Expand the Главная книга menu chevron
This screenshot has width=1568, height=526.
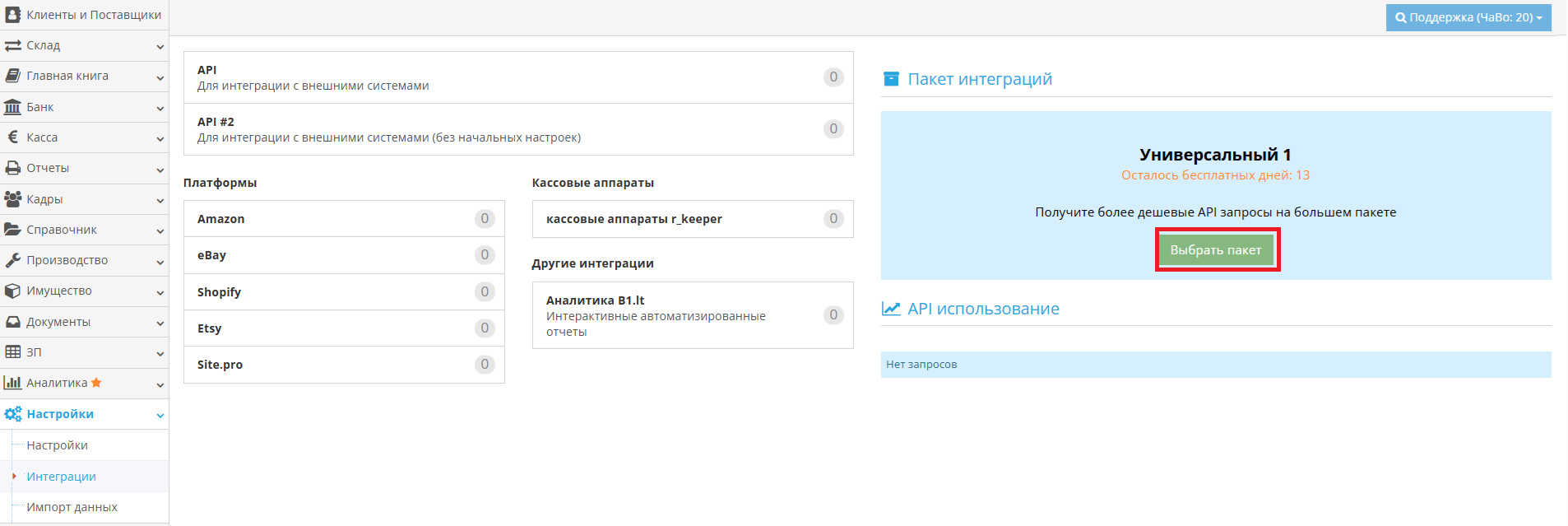pos(160,77)
